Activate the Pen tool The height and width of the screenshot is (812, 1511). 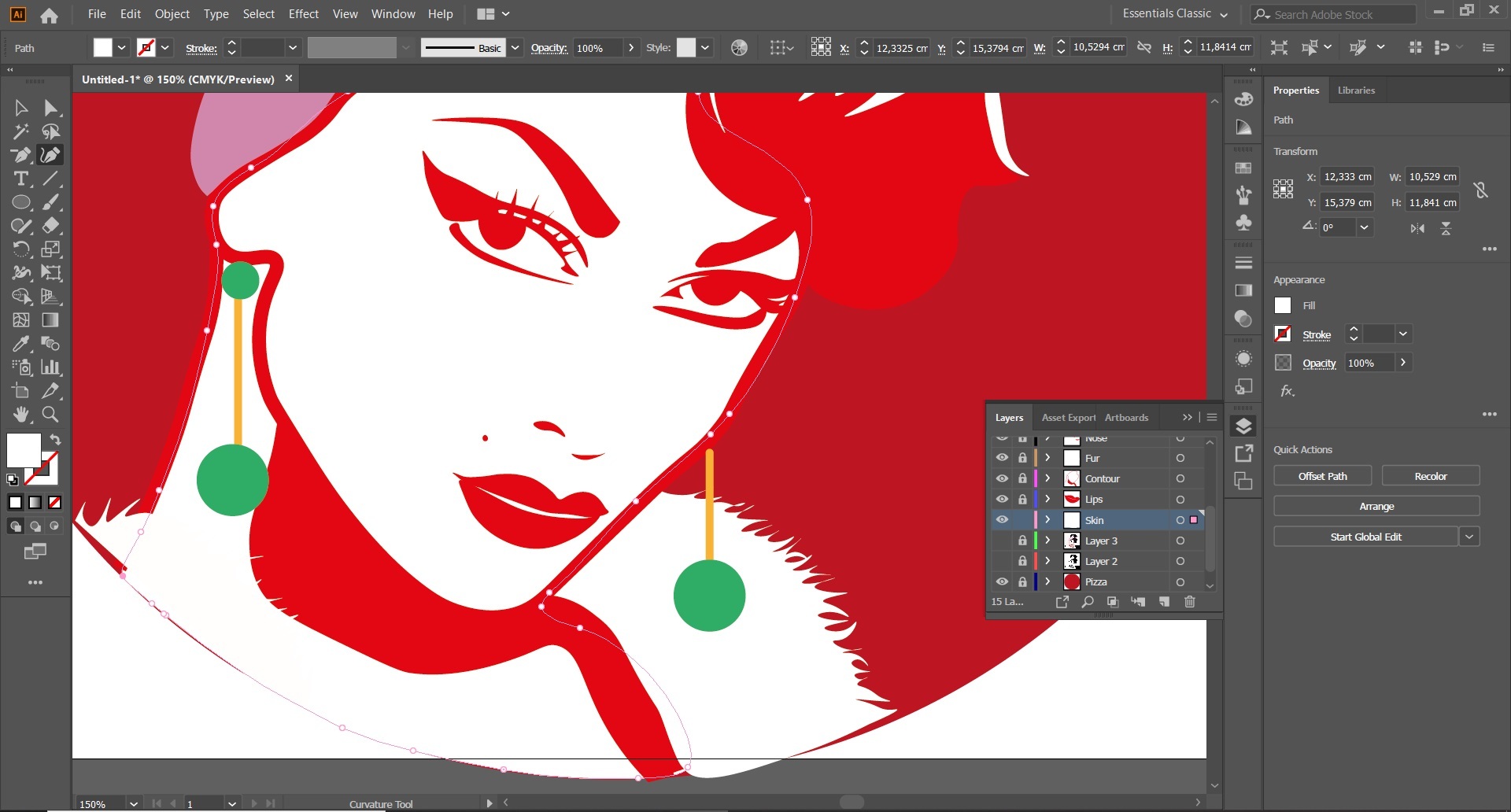click(21, 155)
